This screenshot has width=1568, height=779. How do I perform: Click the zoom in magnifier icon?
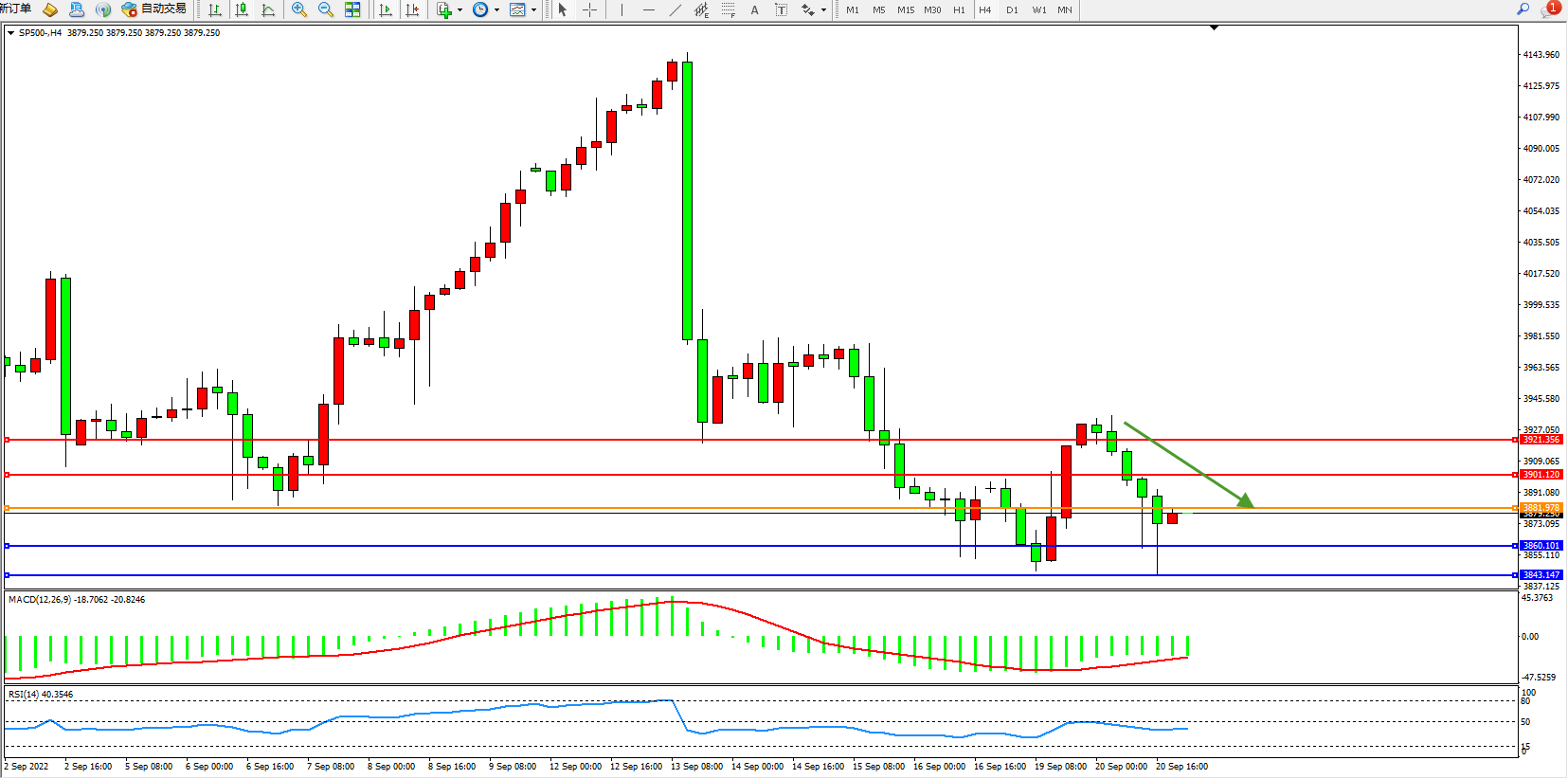(299, 9)
